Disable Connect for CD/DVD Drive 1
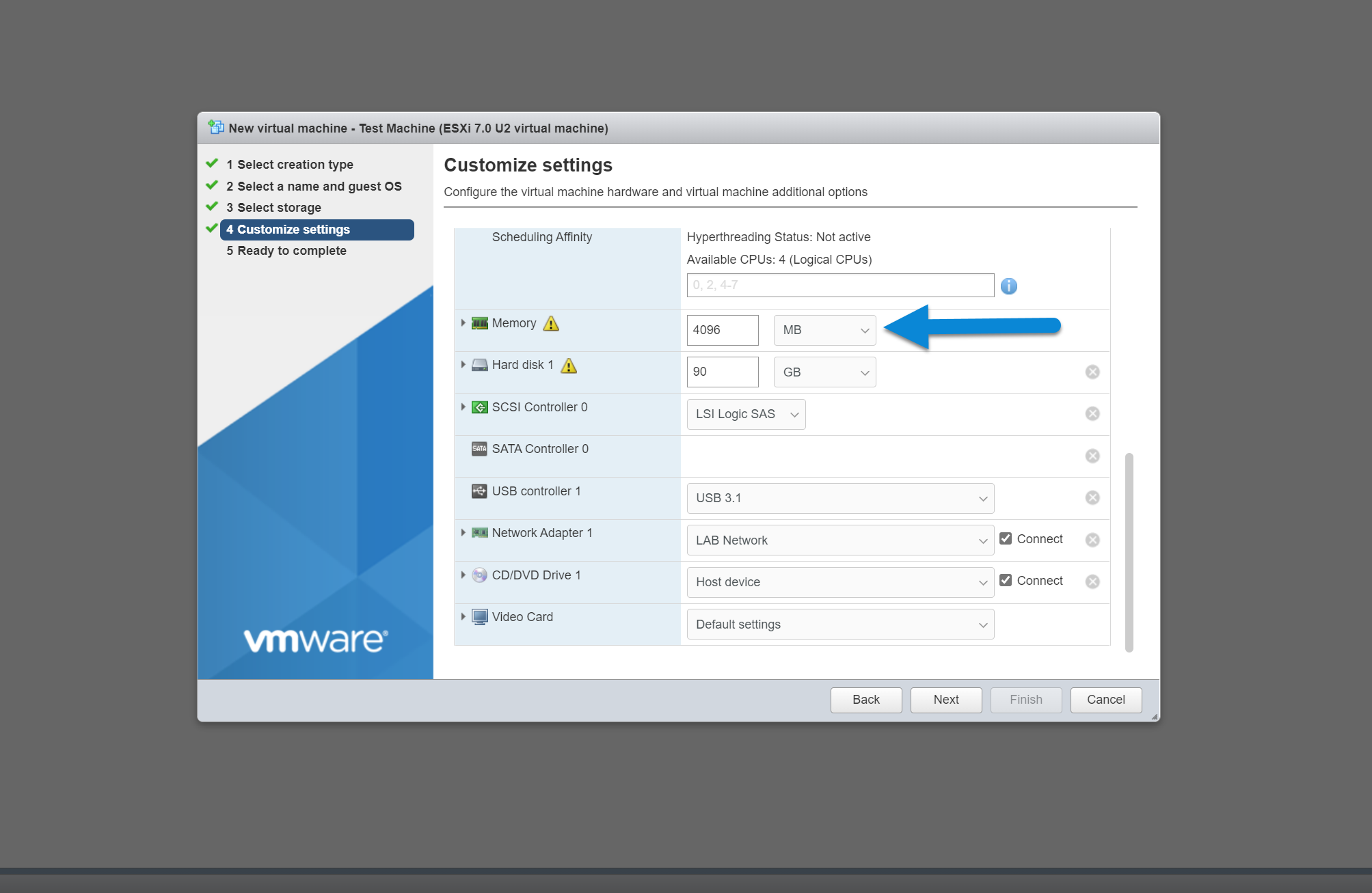1372x893 pixels. point(1005,580)
